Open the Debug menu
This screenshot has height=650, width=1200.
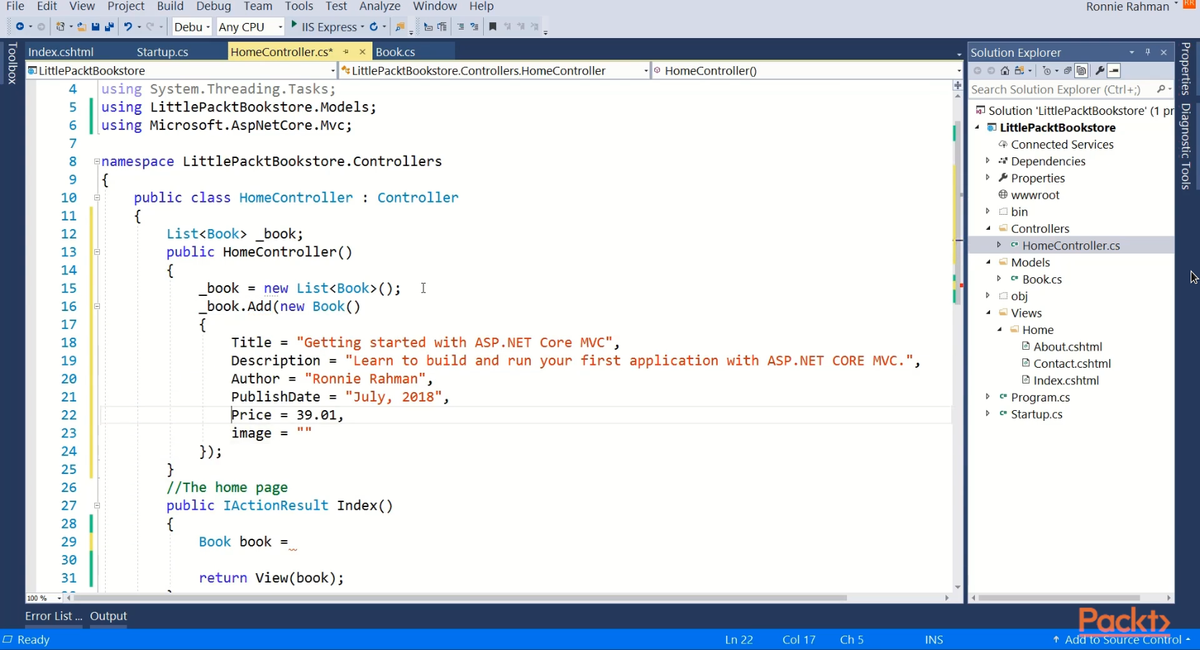point(213,6)
